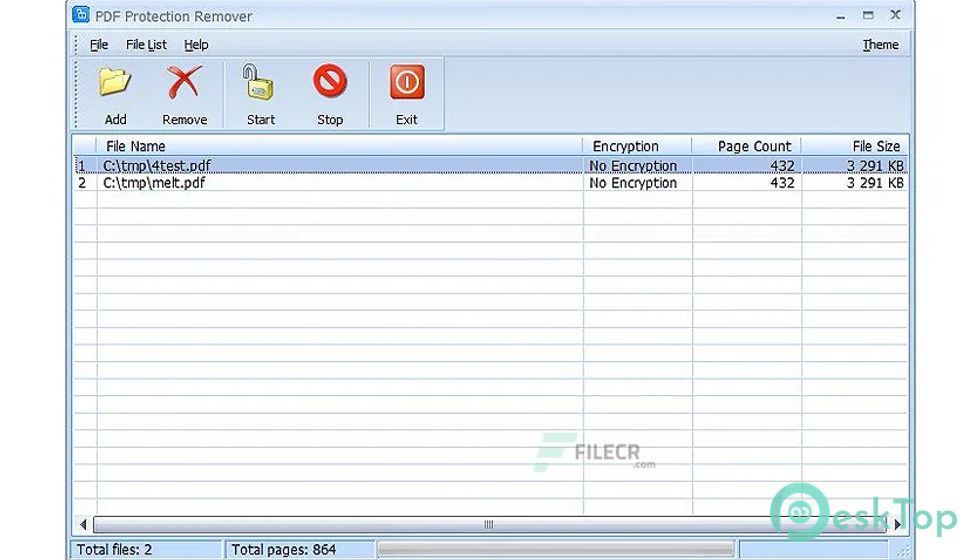
Task: Sort by the File Size column header
Action: click(x=854, y=146)
